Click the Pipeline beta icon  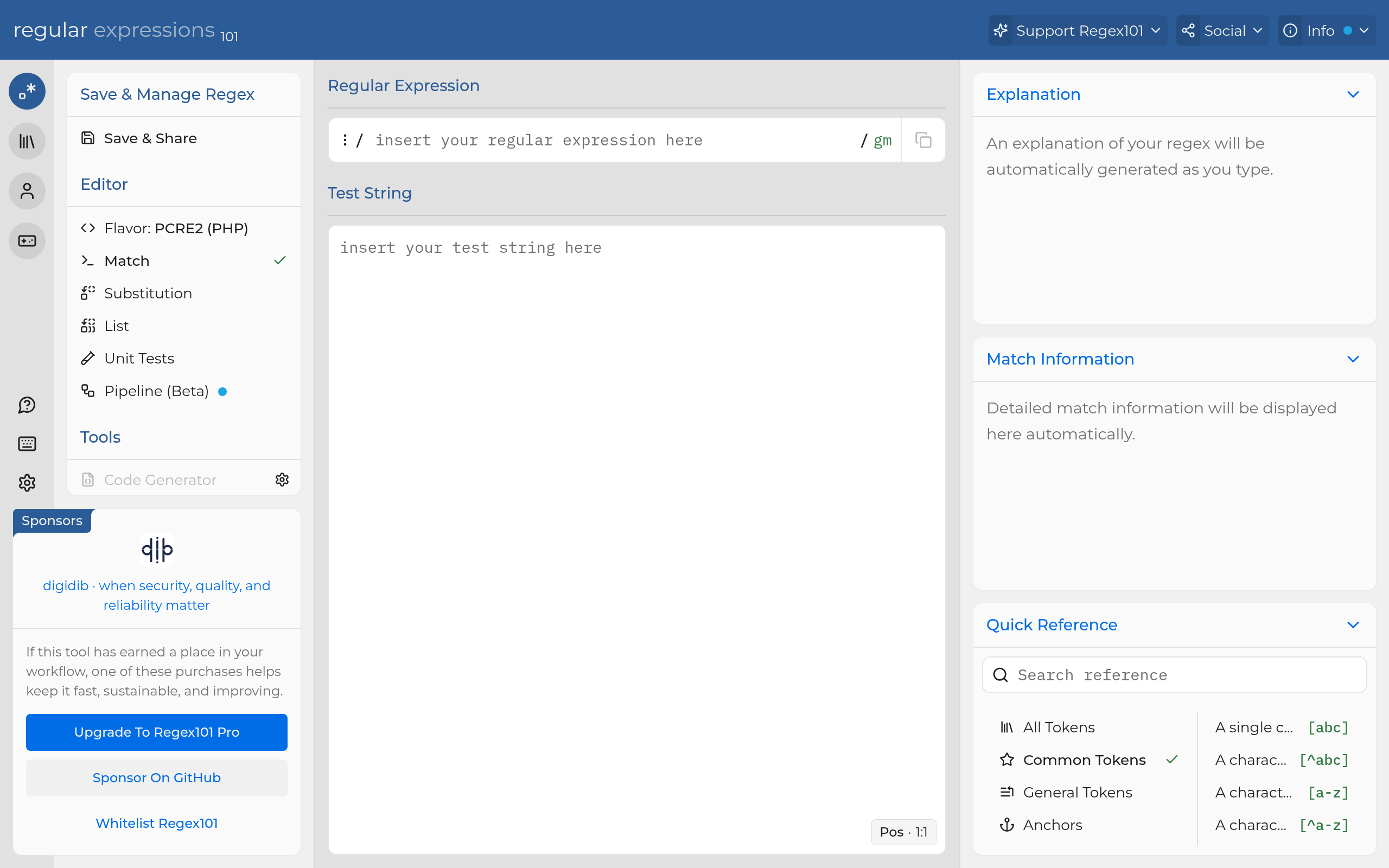(88, 391)
